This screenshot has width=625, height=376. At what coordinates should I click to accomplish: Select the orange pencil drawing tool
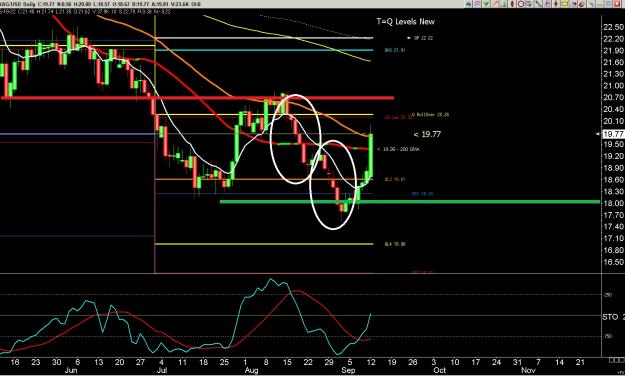coord(495,4)
